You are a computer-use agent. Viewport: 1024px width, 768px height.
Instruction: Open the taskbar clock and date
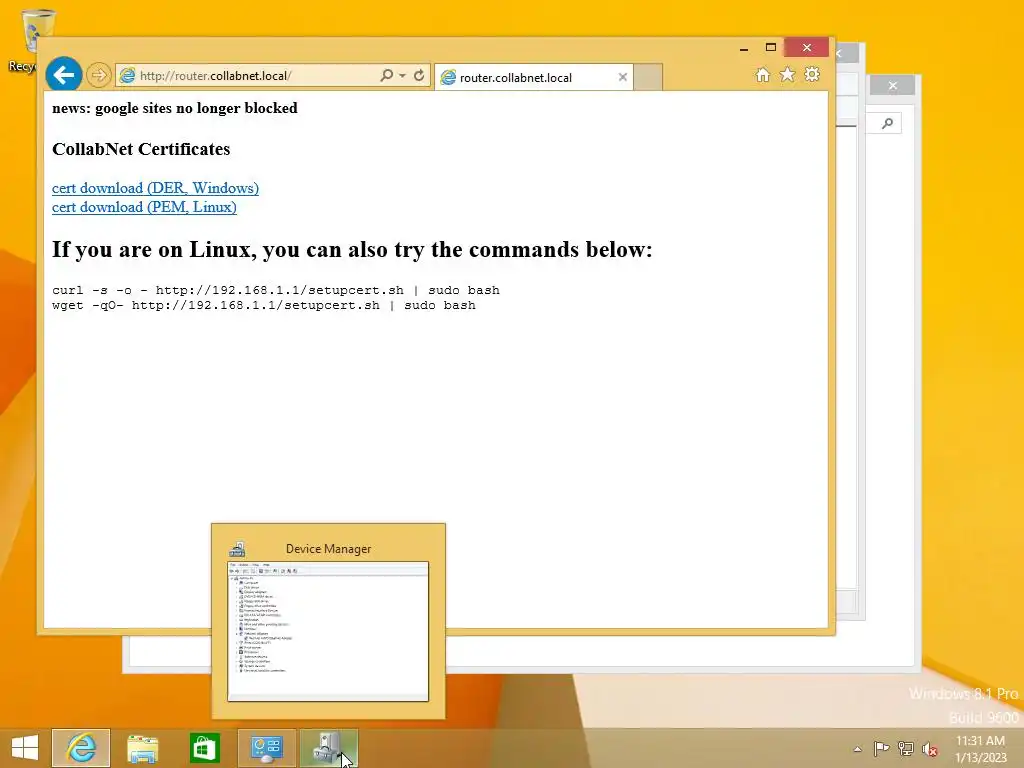[x=980, y=749]
